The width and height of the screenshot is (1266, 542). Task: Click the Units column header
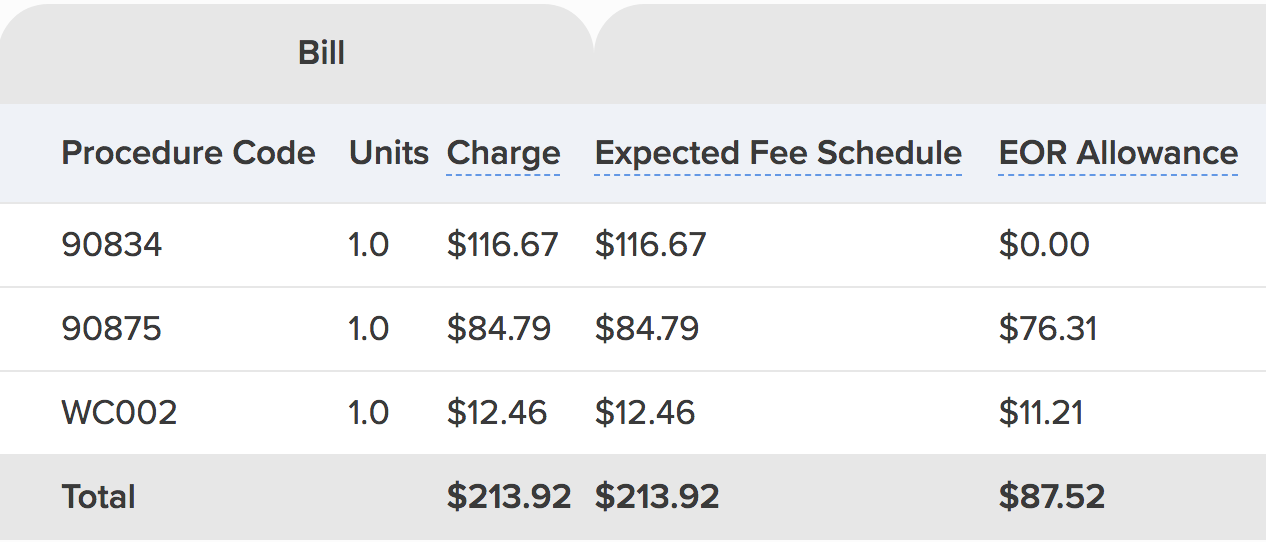click(x=388, y=153)
